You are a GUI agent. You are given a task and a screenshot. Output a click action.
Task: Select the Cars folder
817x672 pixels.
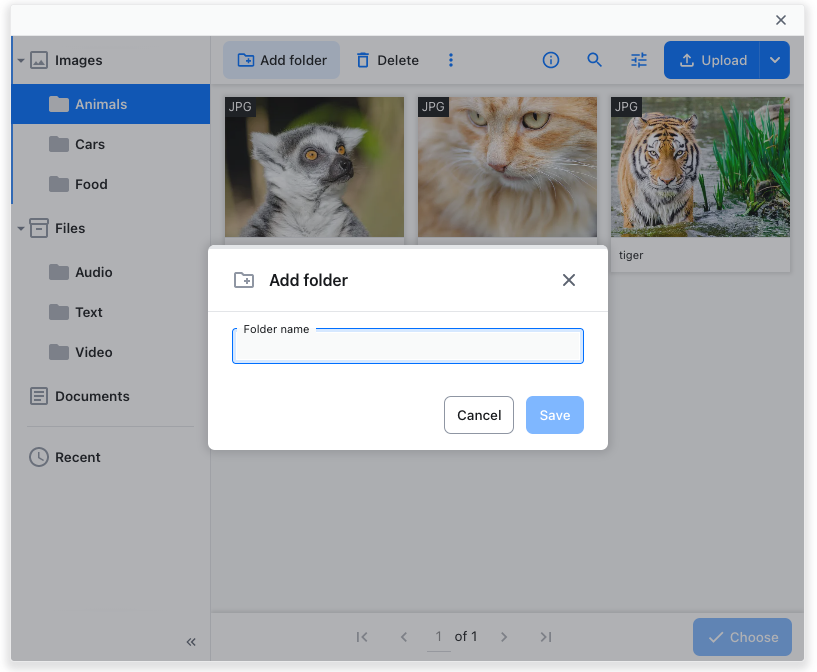pyautogui.click(x=87, y=144)
